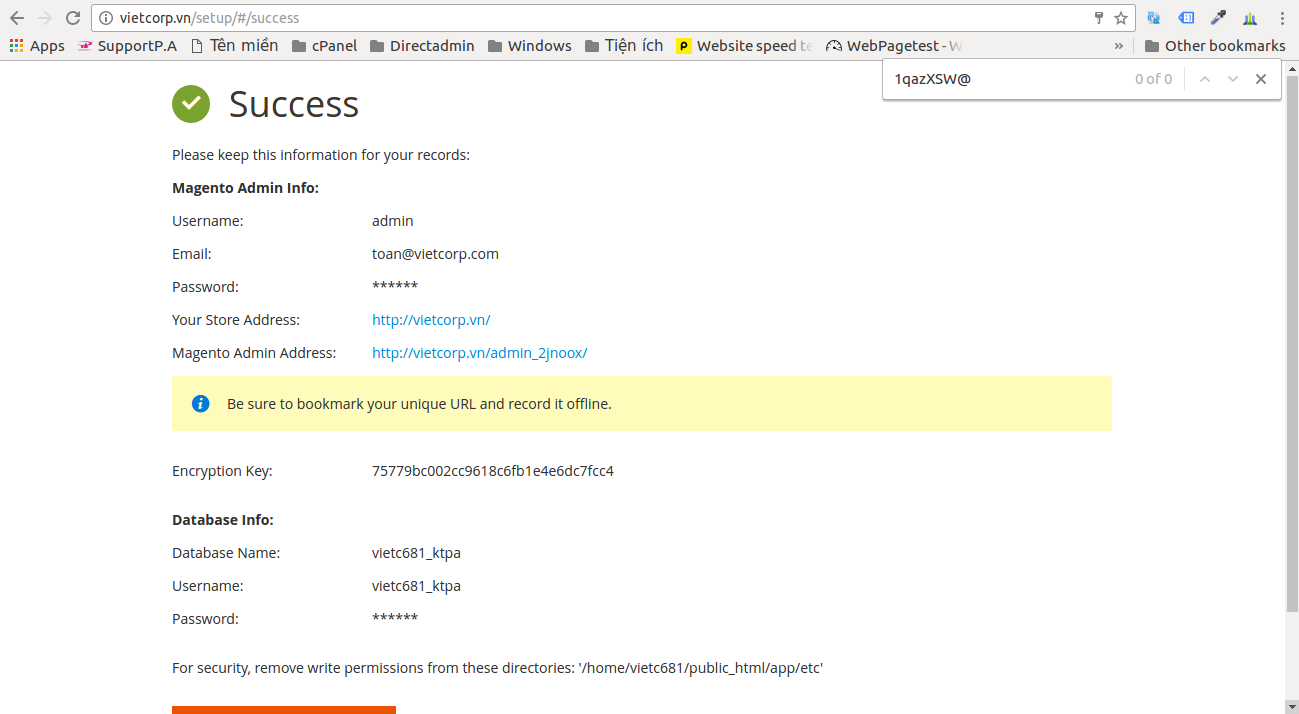Click the Magento Admin Info heading
This screenshot has width=1299, height=714.
coord(245,188)
